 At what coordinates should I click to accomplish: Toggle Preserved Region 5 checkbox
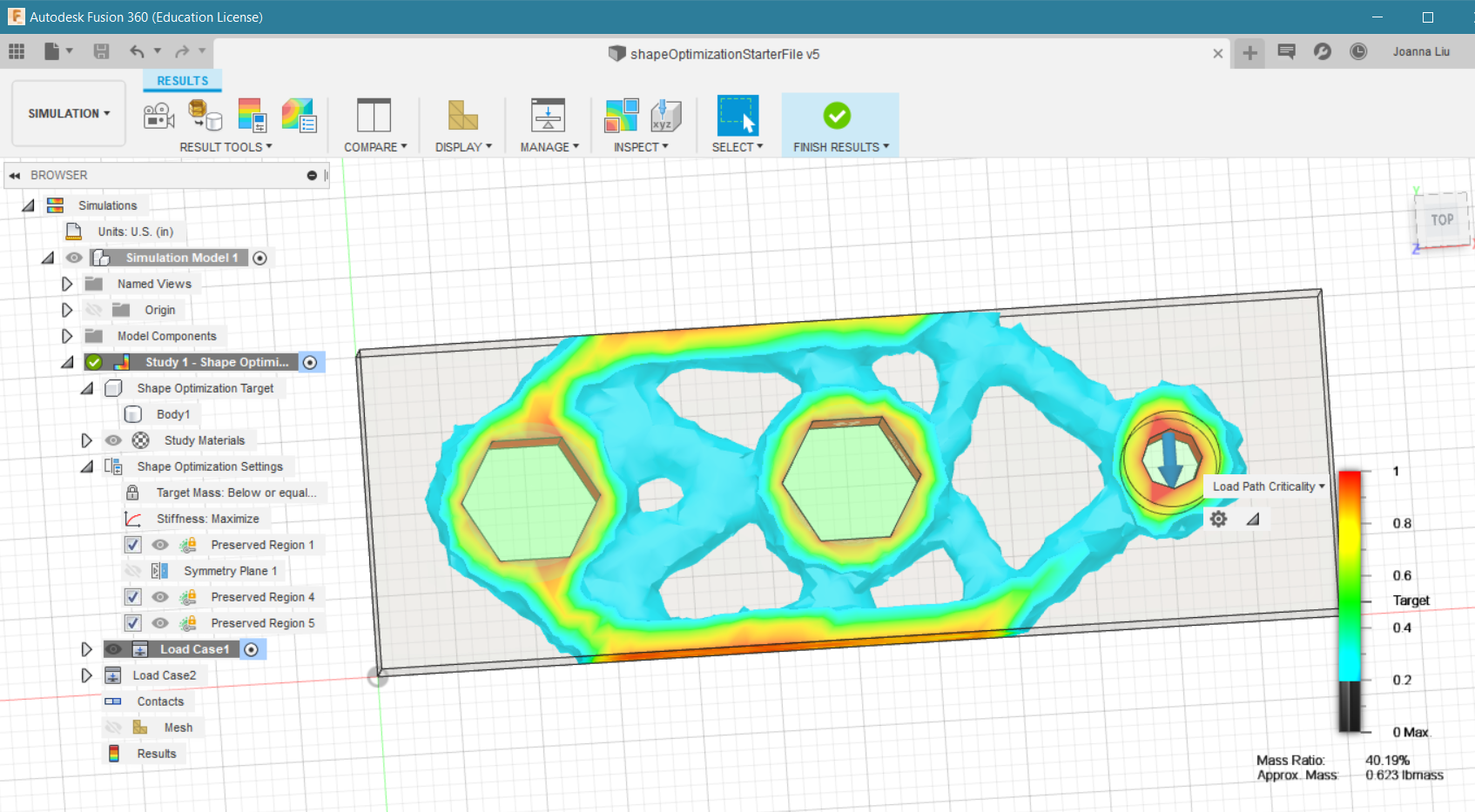tap(132, 623)
